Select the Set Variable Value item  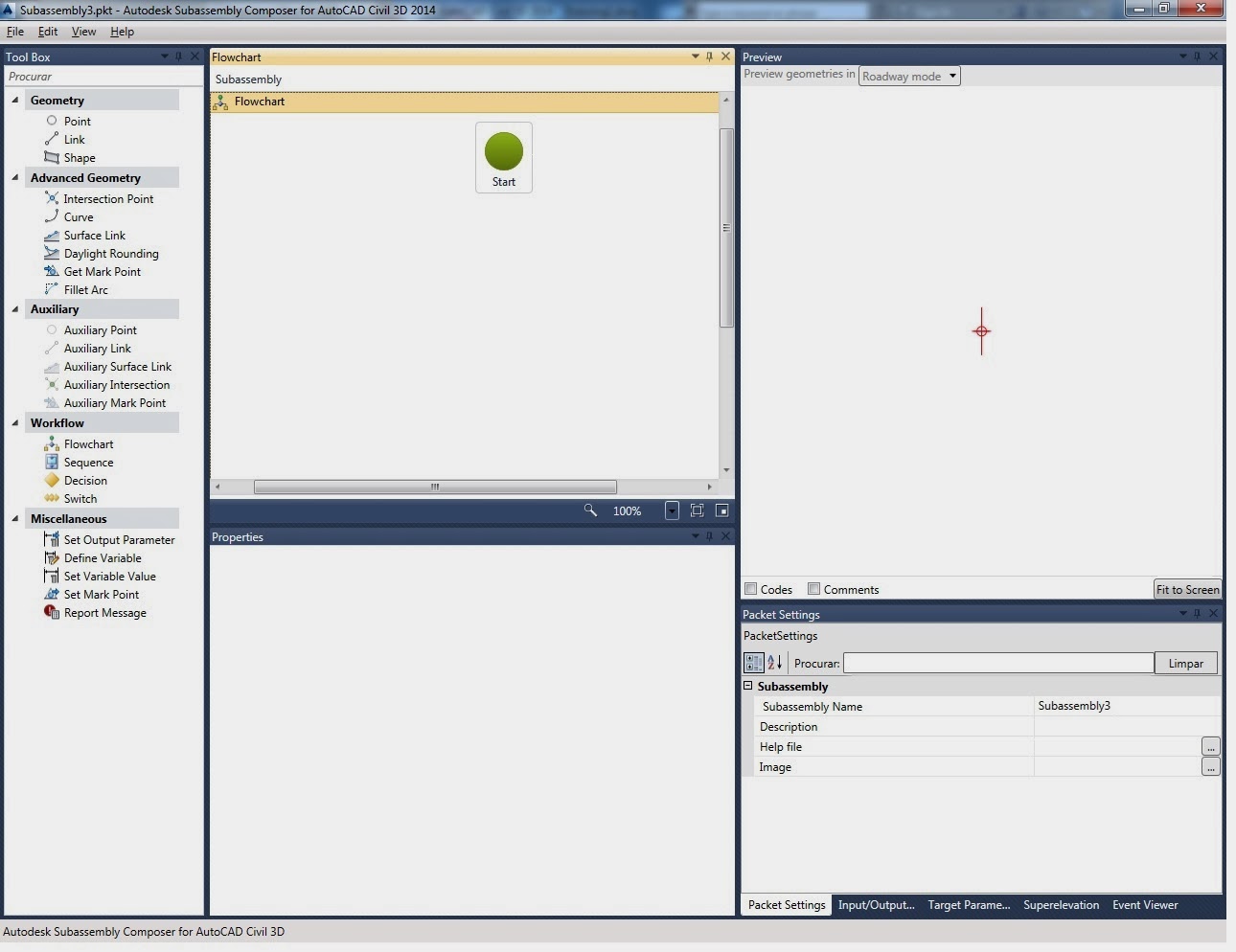[x=101, y=577]
